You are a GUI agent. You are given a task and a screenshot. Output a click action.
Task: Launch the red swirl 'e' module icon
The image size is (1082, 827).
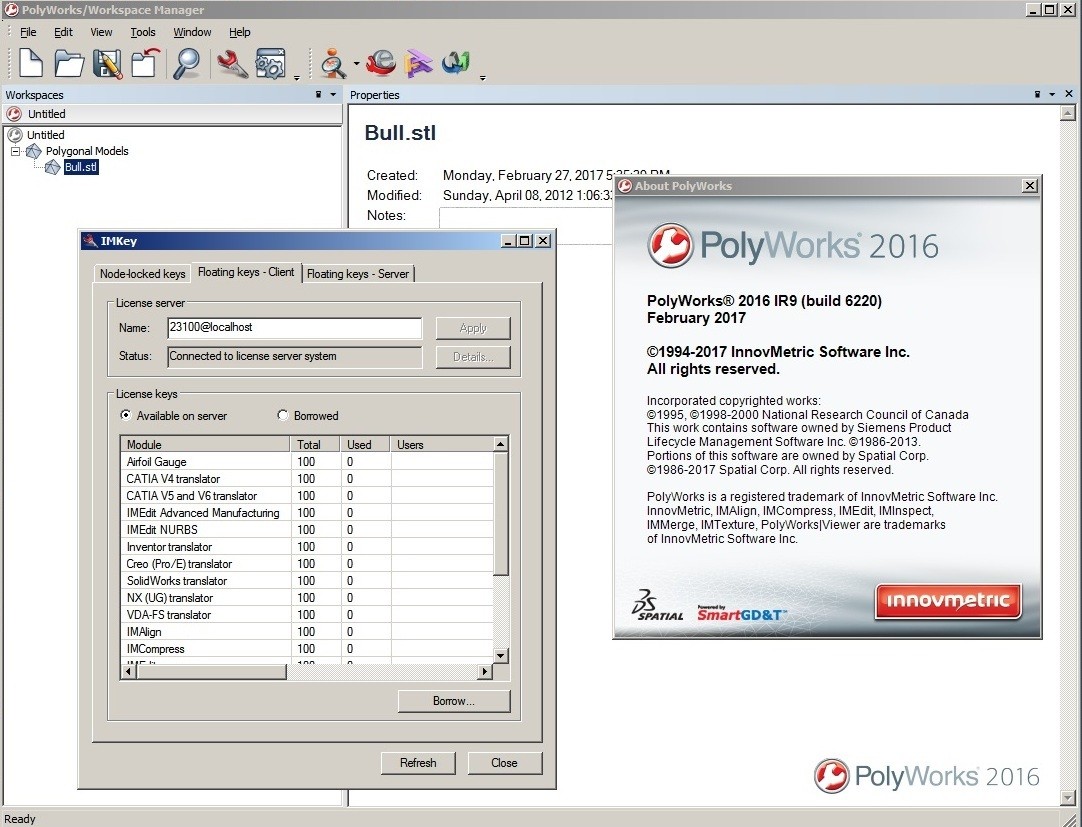click(x=380, y=63)
